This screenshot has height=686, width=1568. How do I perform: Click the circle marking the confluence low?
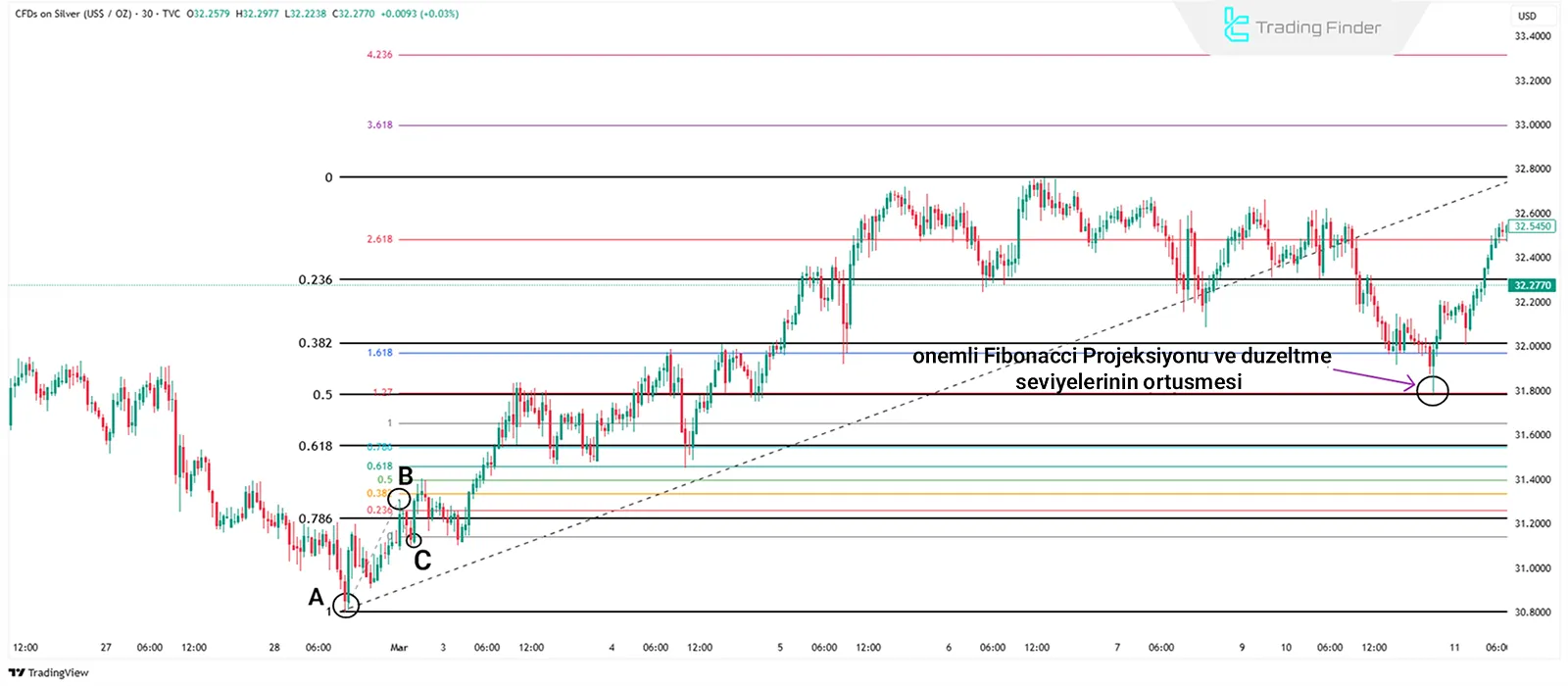click(x=1432, y=392)
